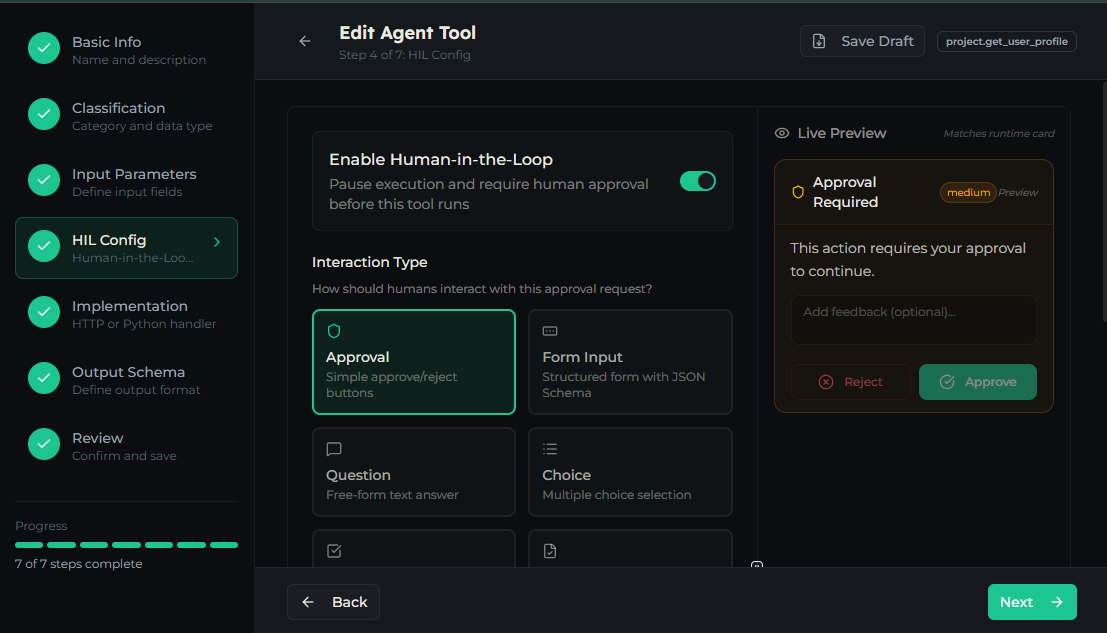
Task: Click the 'Edit Agent Tool' title
Action: click(x=407, y=33)
